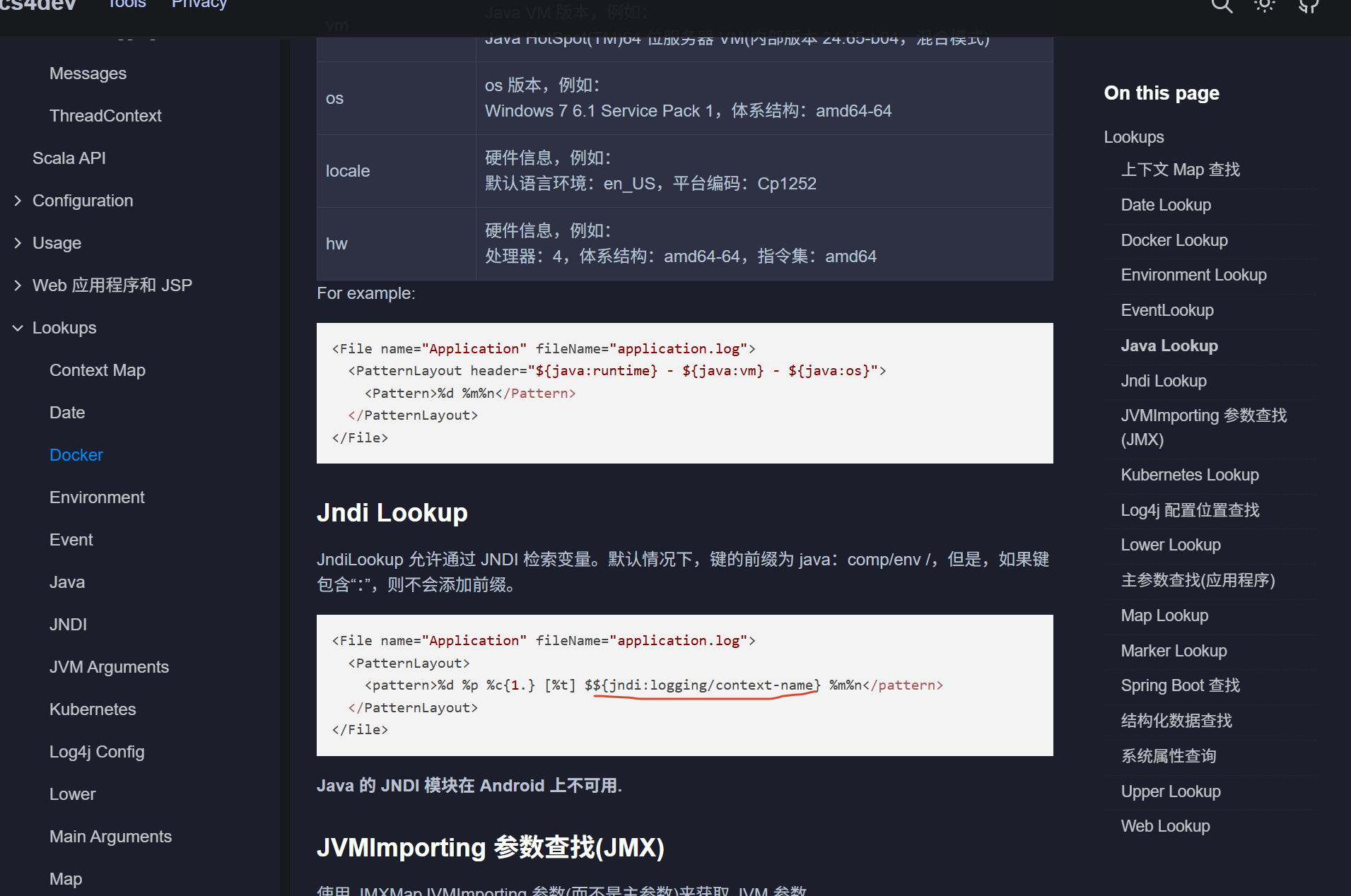Jump to Environment Lookup section
Image resolution: width=1351 pixels, height=896 pixels.
click(x=1194, y=275)
